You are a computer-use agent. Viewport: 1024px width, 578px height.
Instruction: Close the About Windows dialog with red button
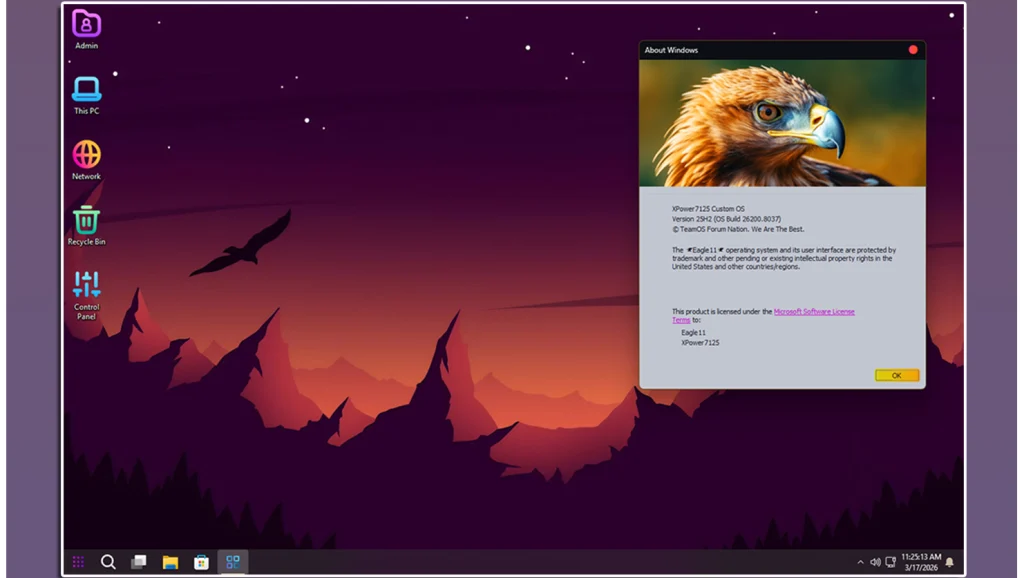pyautogui.click(x=913, y=50)
